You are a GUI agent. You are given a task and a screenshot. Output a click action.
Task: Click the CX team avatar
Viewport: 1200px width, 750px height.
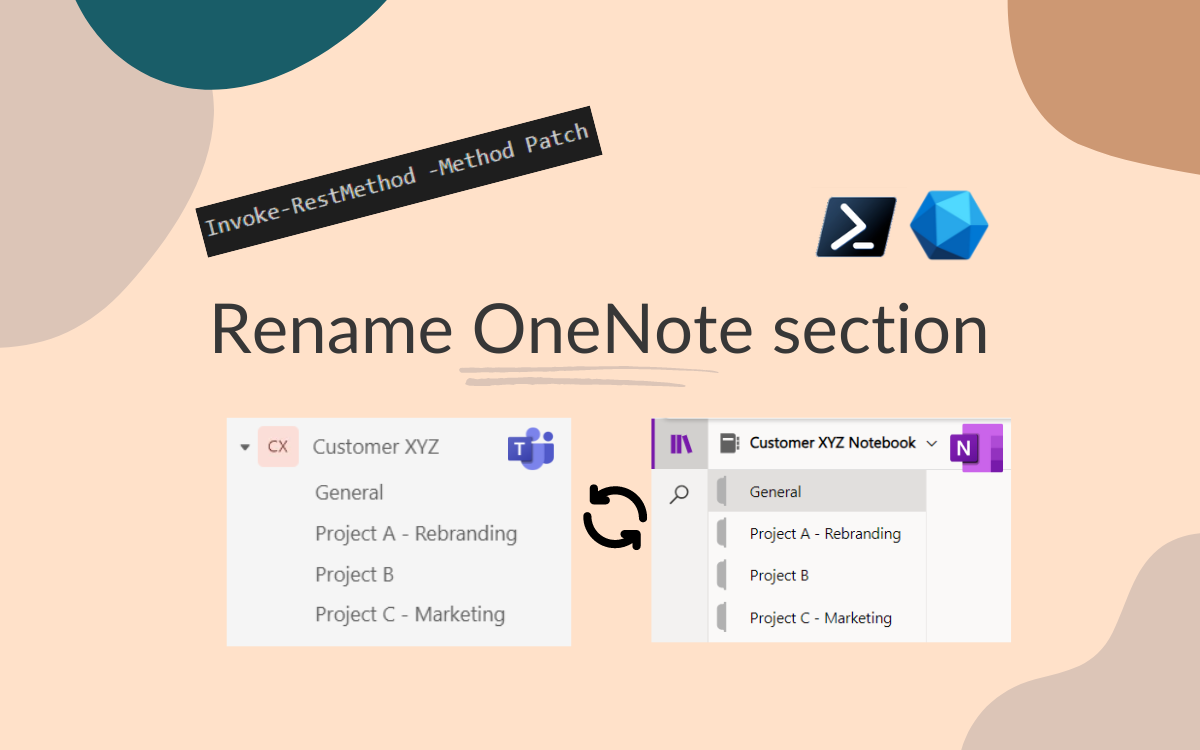[278, 447]
